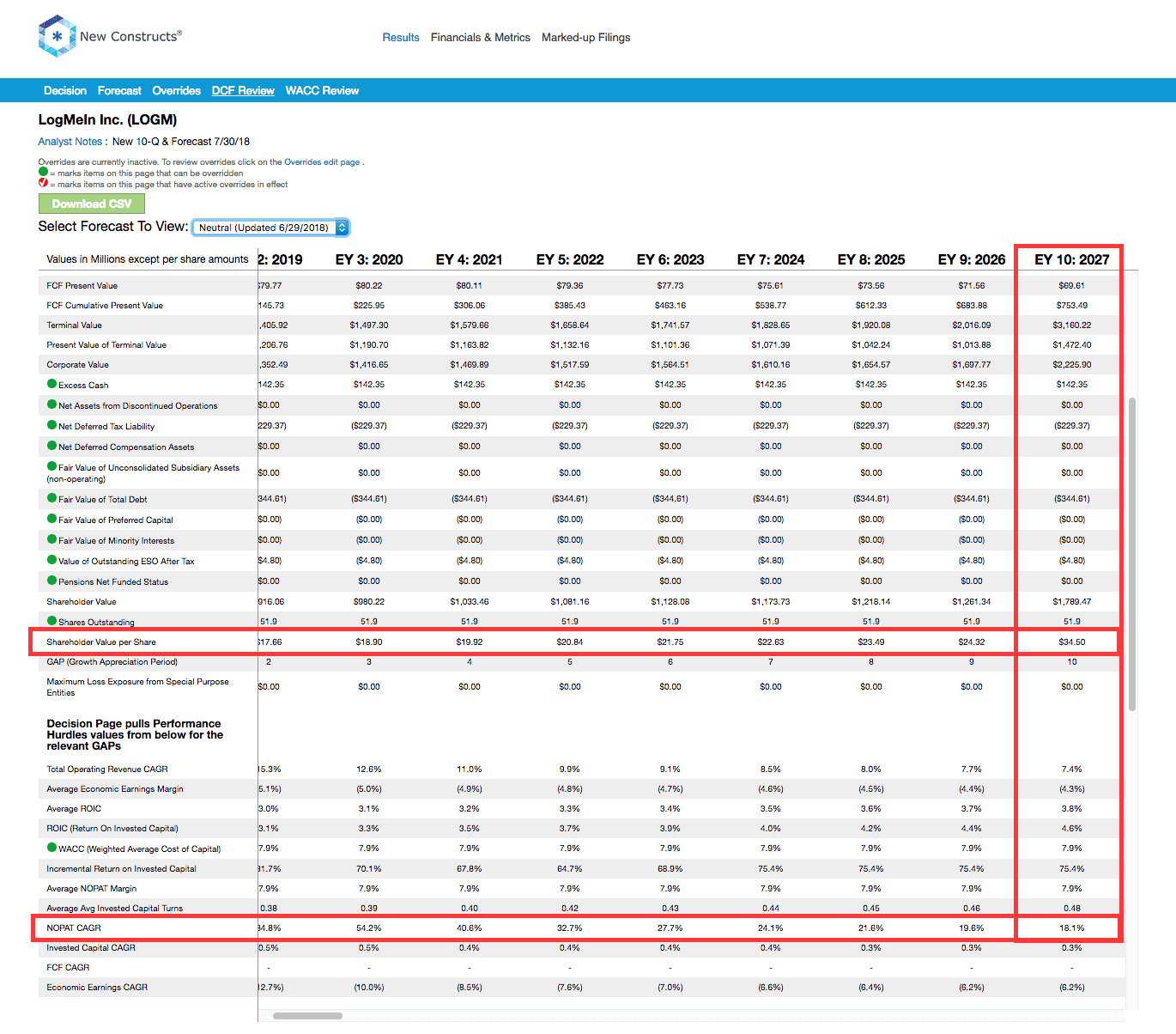1176x1034 pixels.
Task: Click green dot beside Fair Value of Preferred Capital
Action: click(x=52, y=519)
